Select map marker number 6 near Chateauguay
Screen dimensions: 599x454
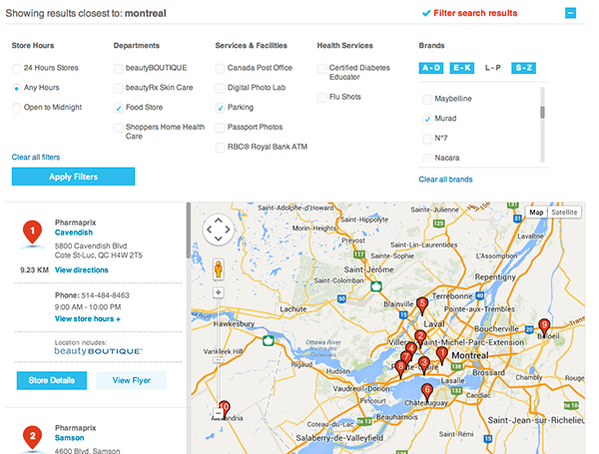(x=427, y=392)
